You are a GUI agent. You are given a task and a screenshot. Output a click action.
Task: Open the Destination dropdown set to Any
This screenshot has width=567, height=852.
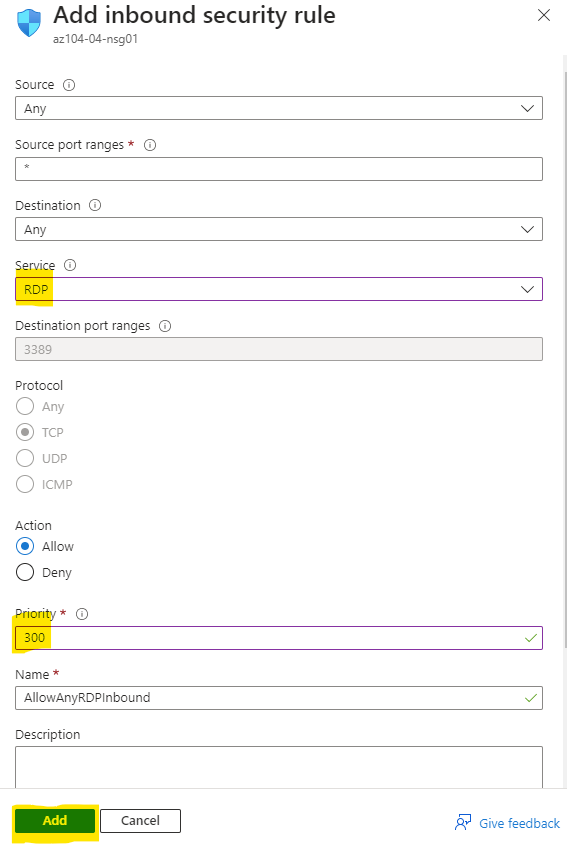(279, 229)
